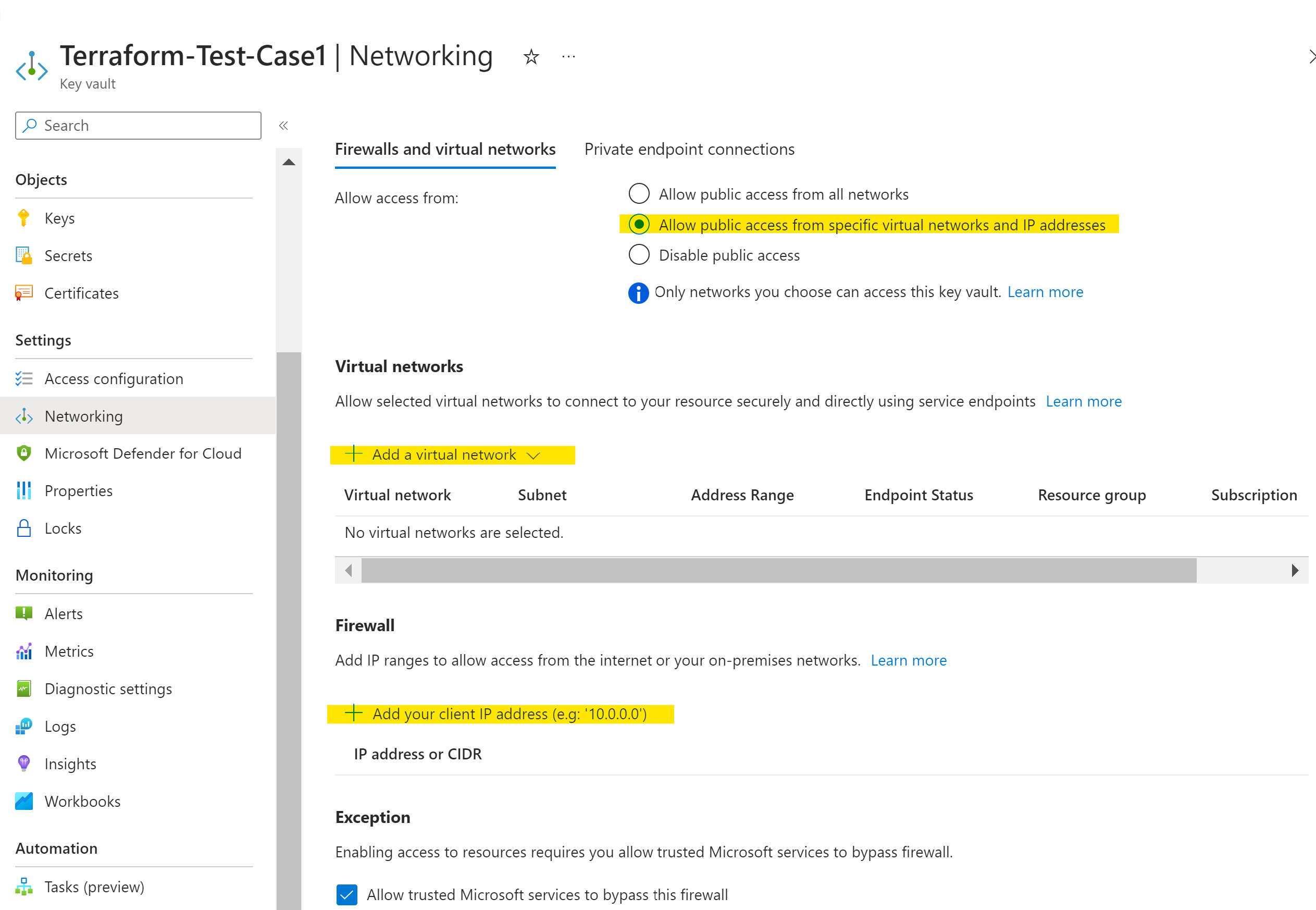Click the Insights lightbulb icon

23,764
